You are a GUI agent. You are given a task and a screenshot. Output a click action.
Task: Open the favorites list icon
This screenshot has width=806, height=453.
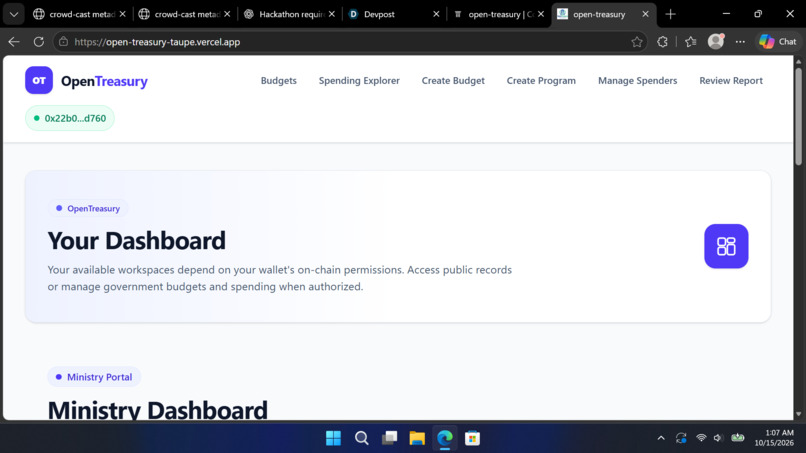click(690, 42)
